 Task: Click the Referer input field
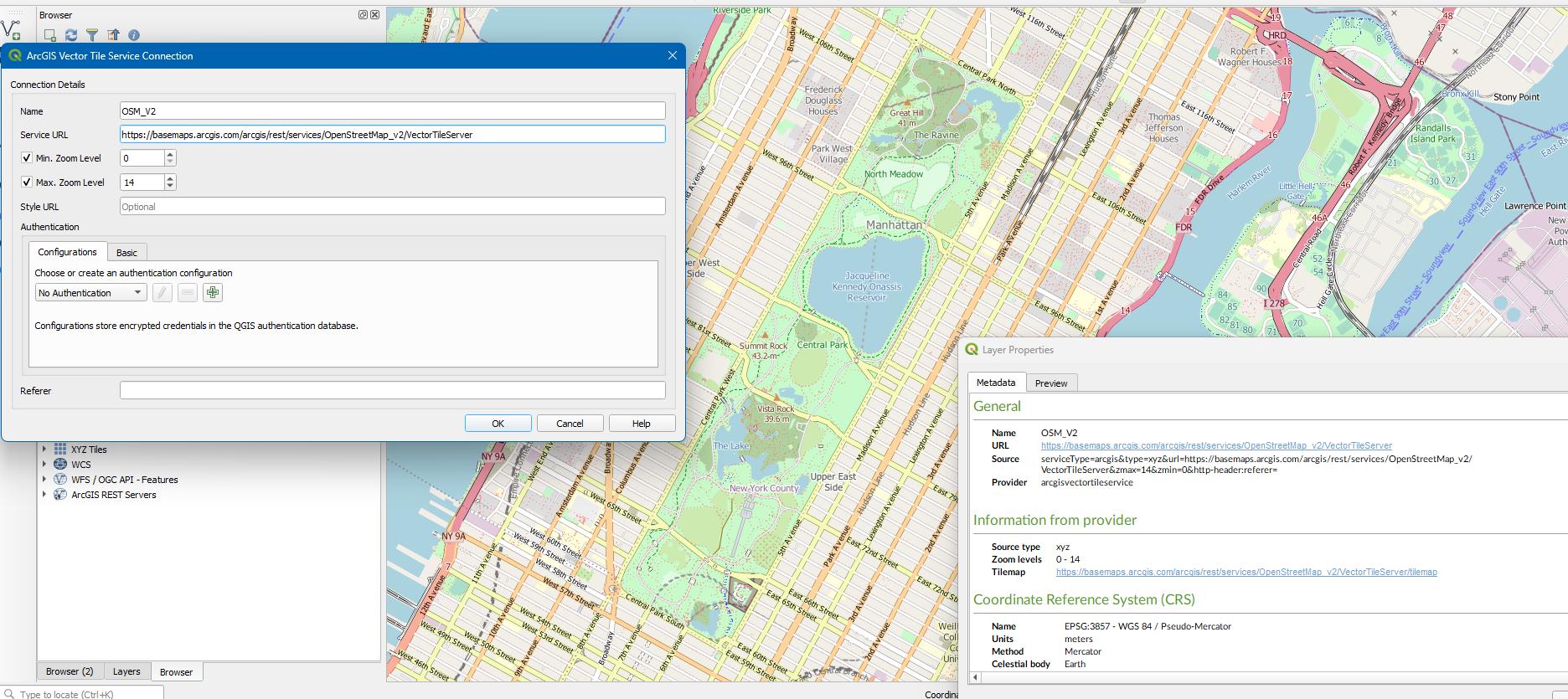[x=393, y=390]
